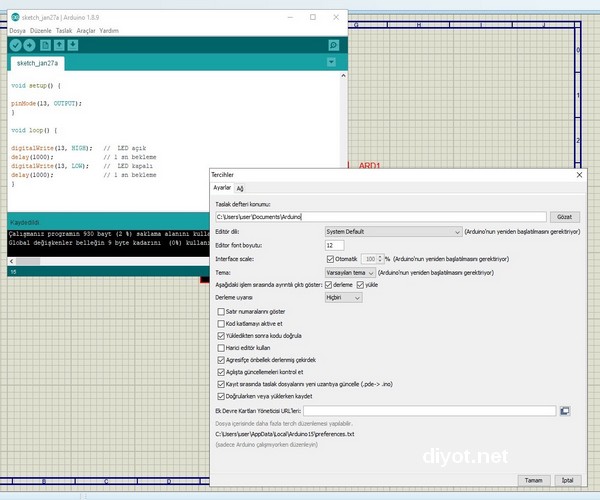Click the Gözat browse button
The width and height of the screenshot is (600, 500).
565,217
